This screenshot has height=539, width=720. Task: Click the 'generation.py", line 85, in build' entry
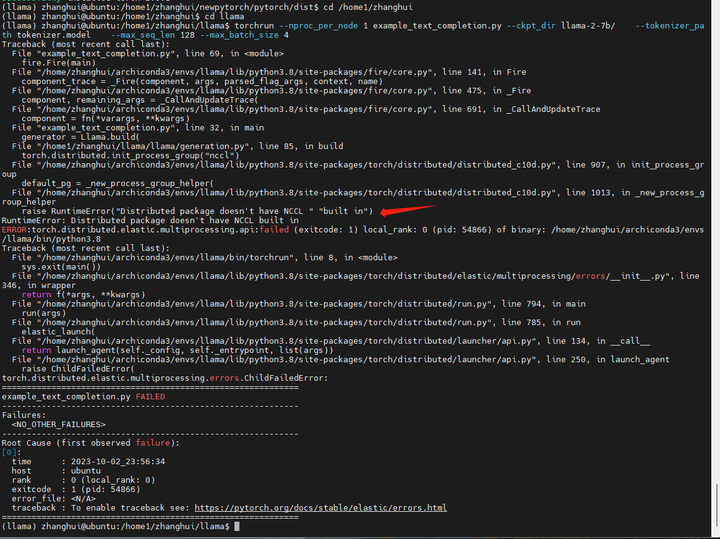pos(177,146)
